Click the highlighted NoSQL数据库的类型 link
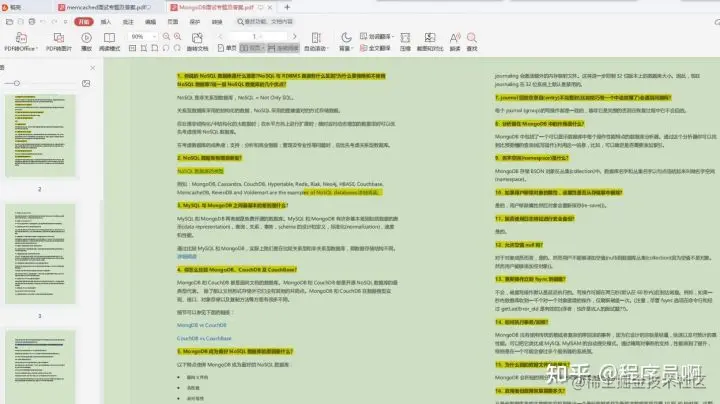This screenshot has height=404, width=720. (200, 171)
